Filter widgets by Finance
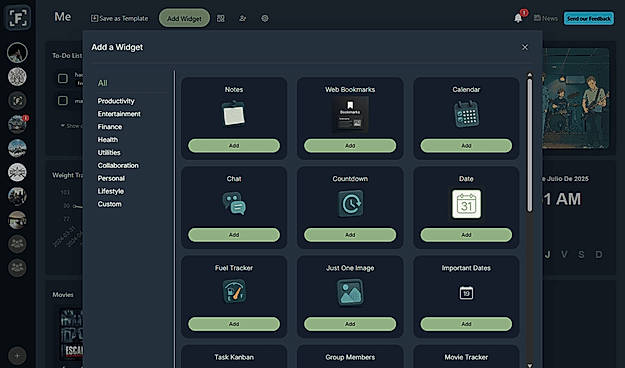The image size is (625, 368). pos(110,127)
